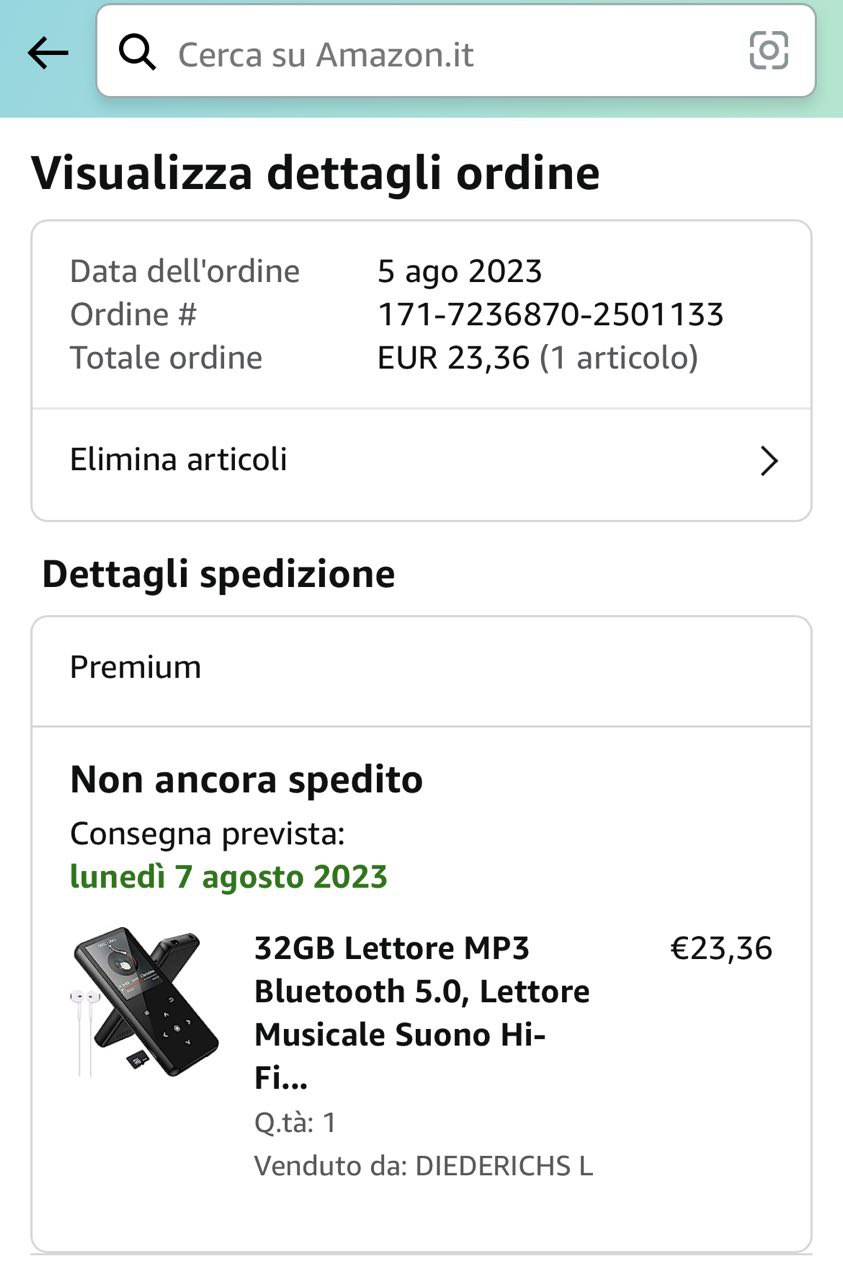Click the order number 171-7236870-2501133

click(x=550, y=315)
